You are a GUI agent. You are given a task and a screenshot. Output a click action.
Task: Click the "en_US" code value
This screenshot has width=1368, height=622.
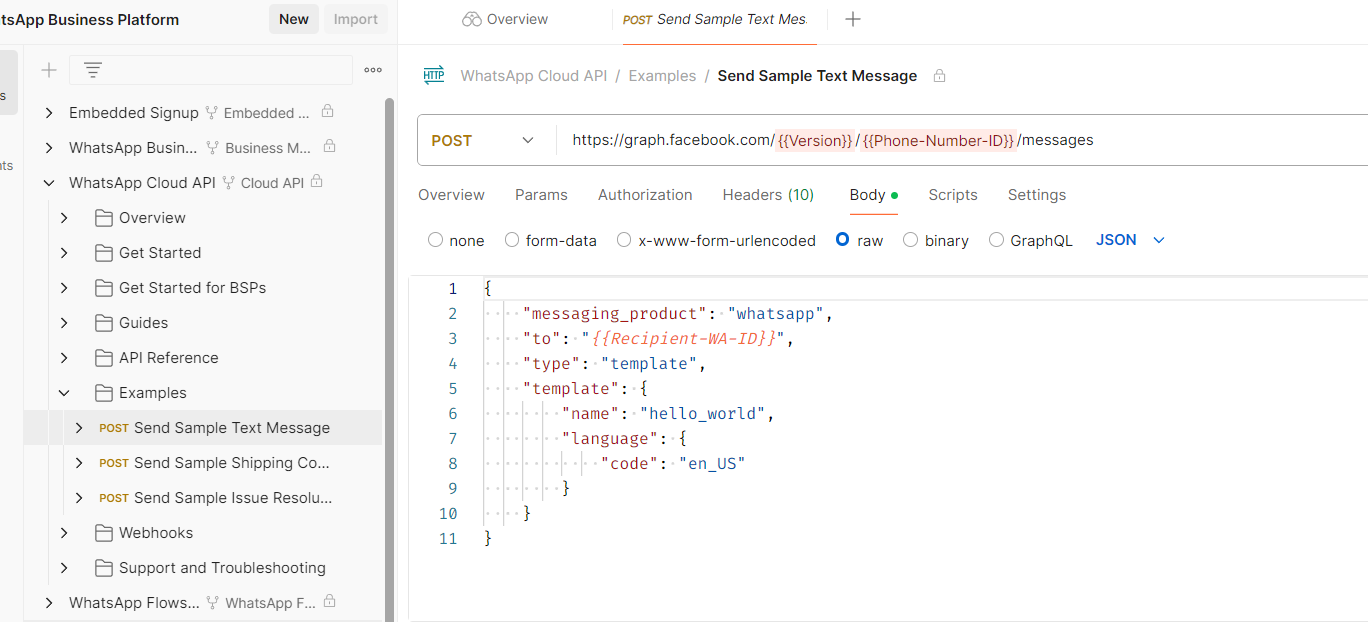tap(712, 464)
